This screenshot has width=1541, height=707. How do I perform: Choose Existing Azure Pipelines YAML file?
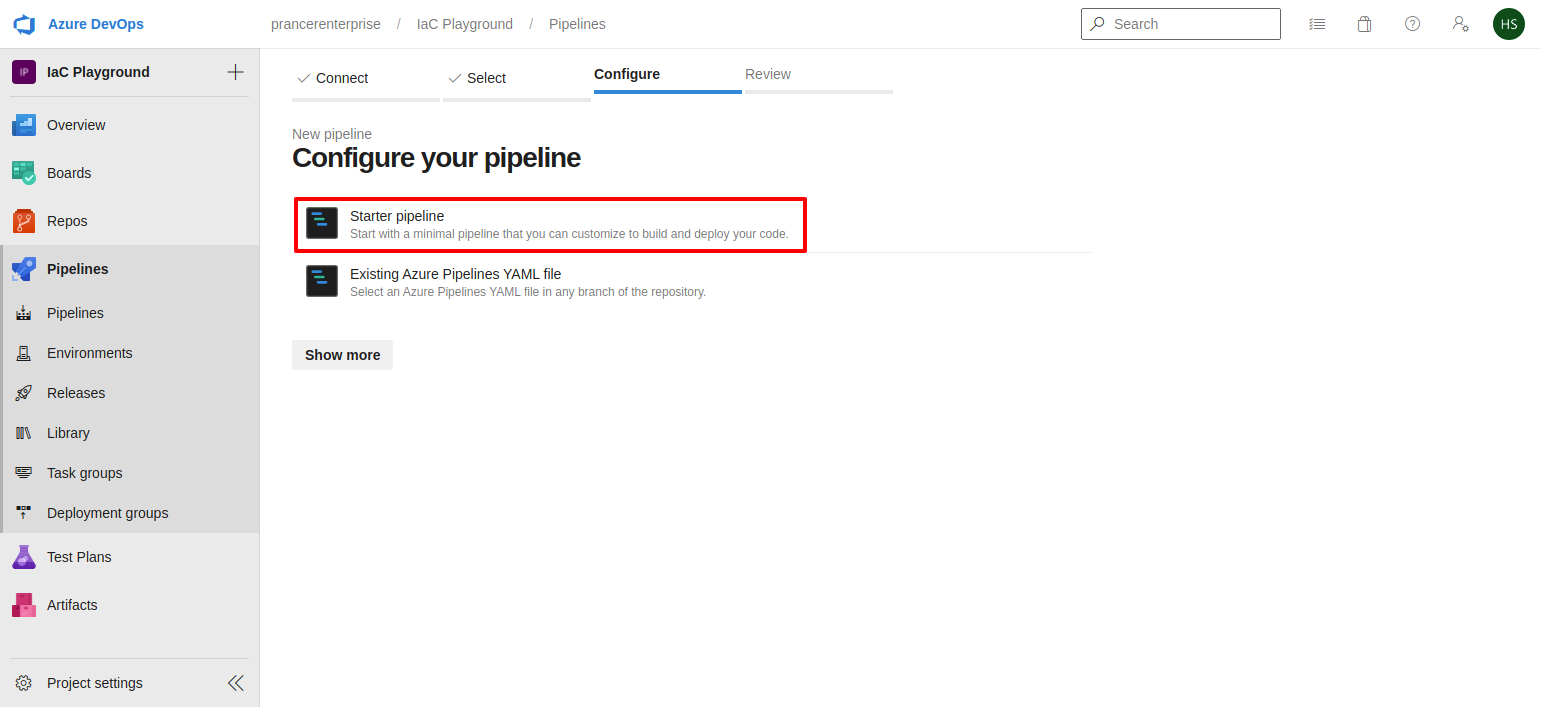692,282
